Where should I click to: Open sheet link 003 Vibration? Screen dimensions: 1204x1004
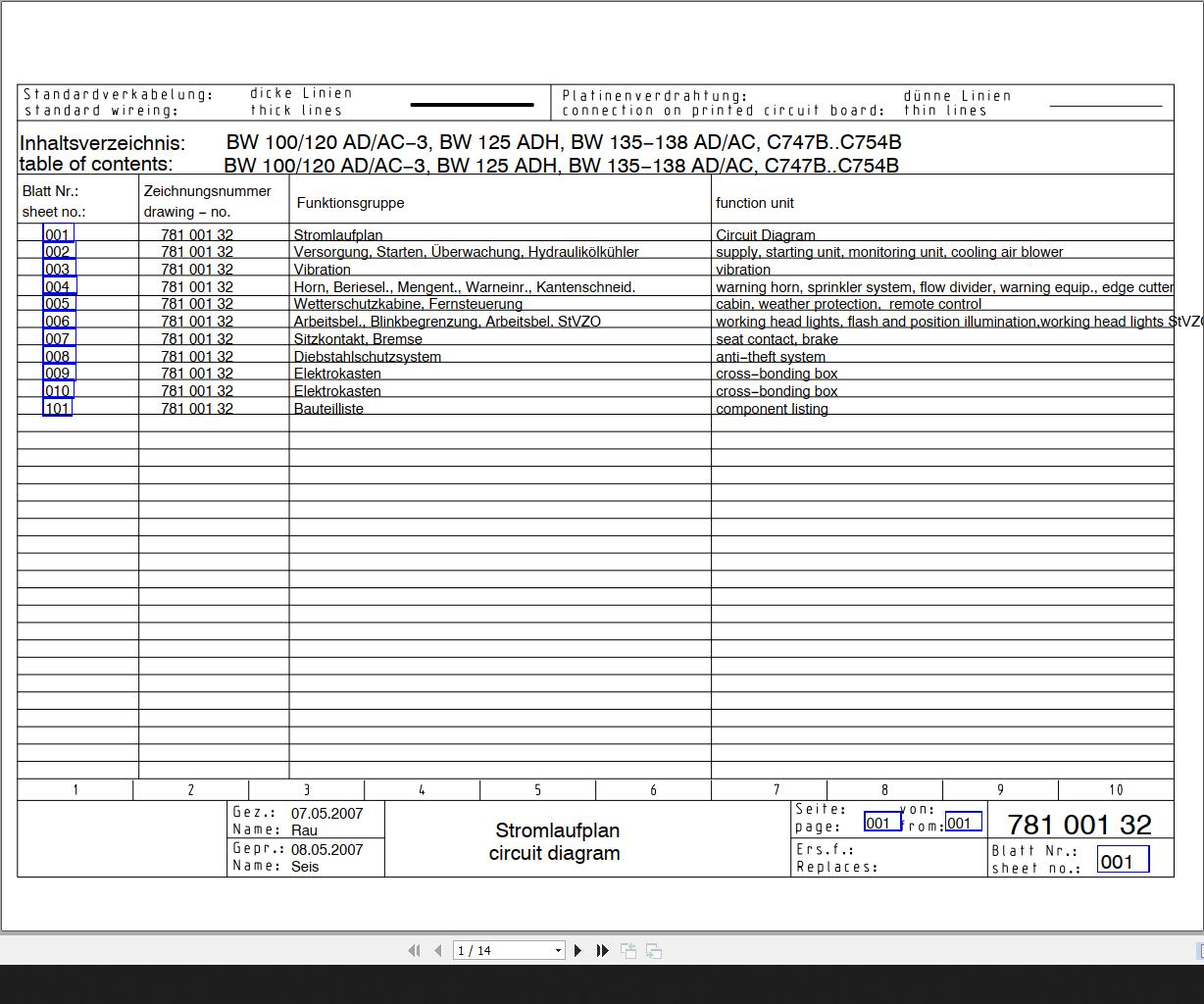(x=58, y=269)
